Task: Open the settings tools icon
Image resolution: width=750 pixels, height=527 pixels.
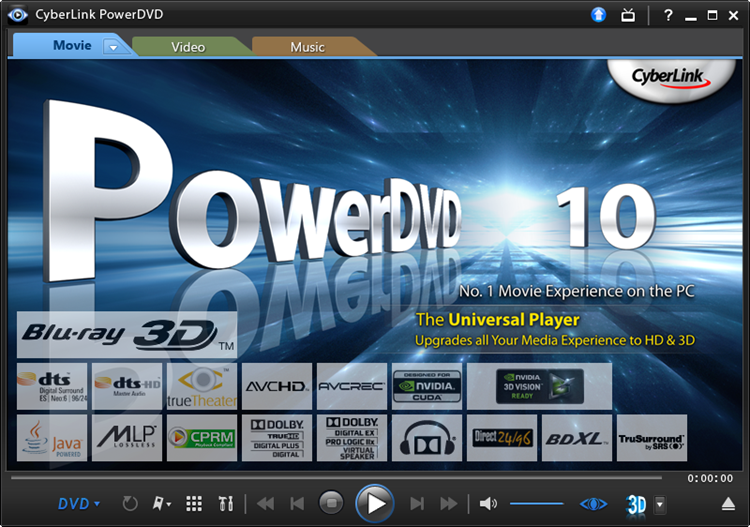Action: (226, 504)
